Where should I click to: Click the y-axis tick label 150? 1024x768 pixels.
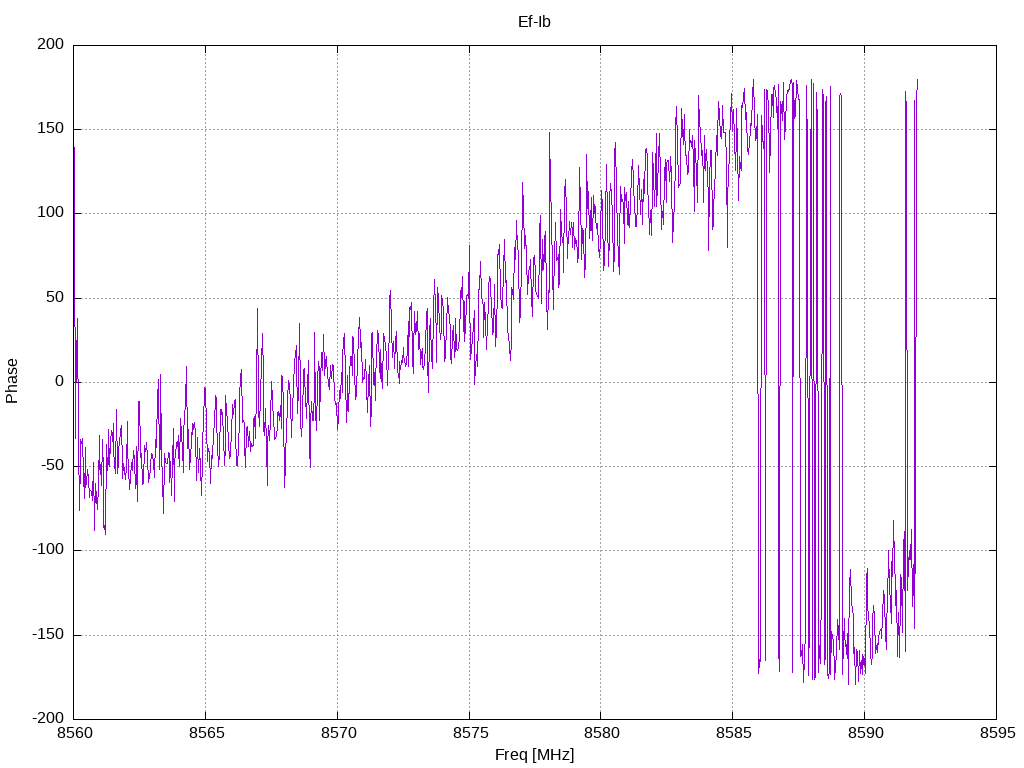click(51, 129)
